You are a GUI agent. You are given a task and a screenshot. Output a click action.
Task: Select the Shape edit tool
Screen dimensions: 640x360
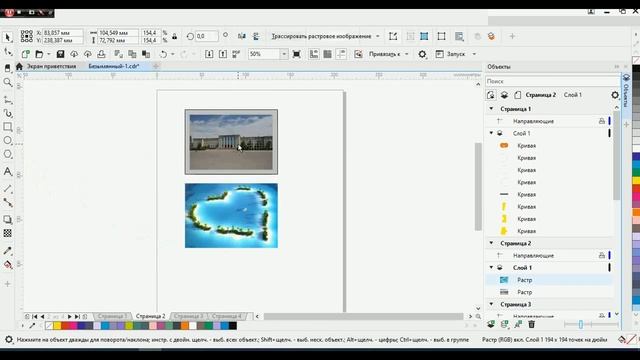[x=7, y=52]
